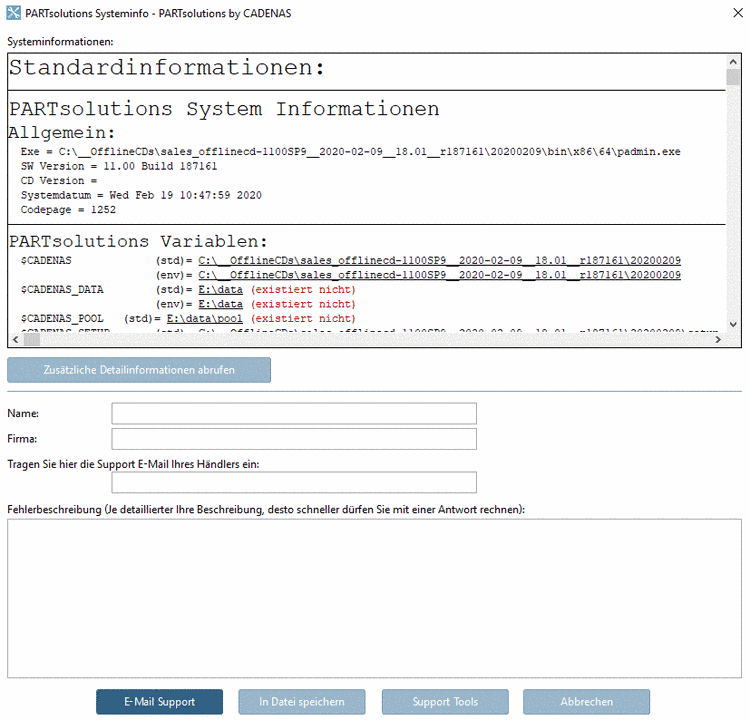Click 'Zusätzliche Detailinformationen abrufen' button

pyautogui.click(x=139, y=370)
